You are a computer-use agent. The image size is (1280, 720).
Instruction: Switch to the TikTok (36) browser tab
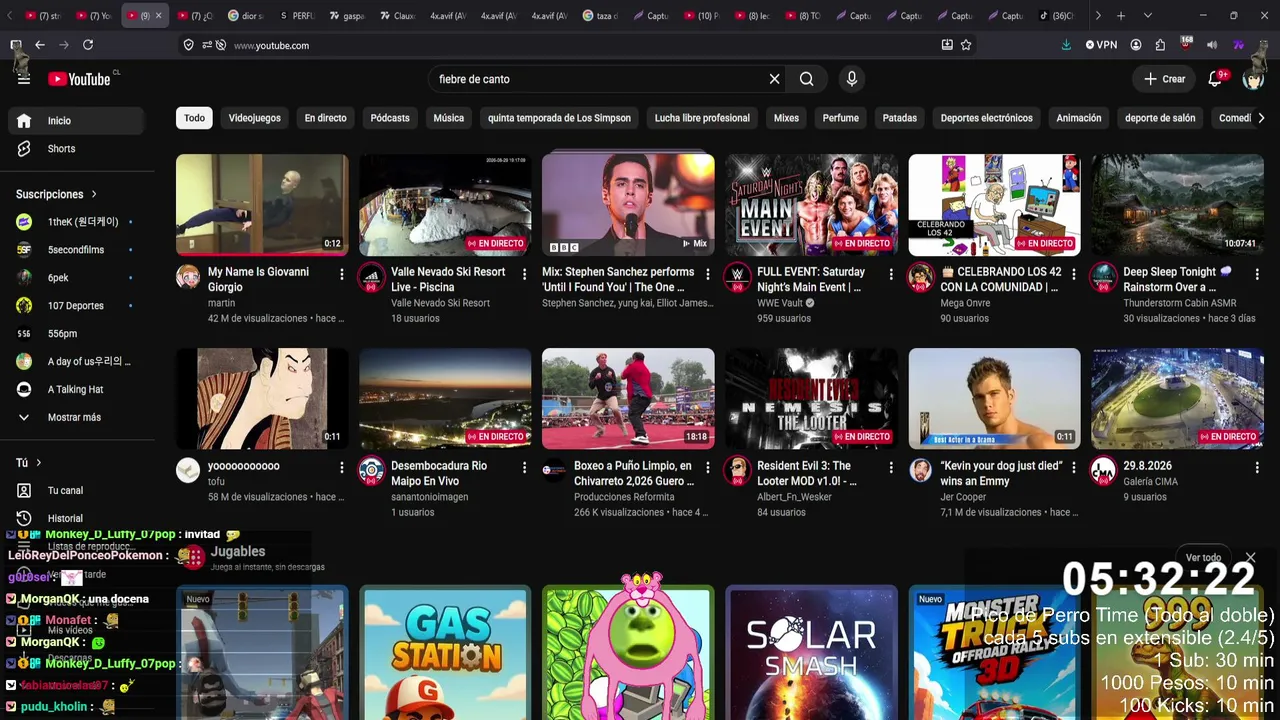click(x=1058, y=16)
